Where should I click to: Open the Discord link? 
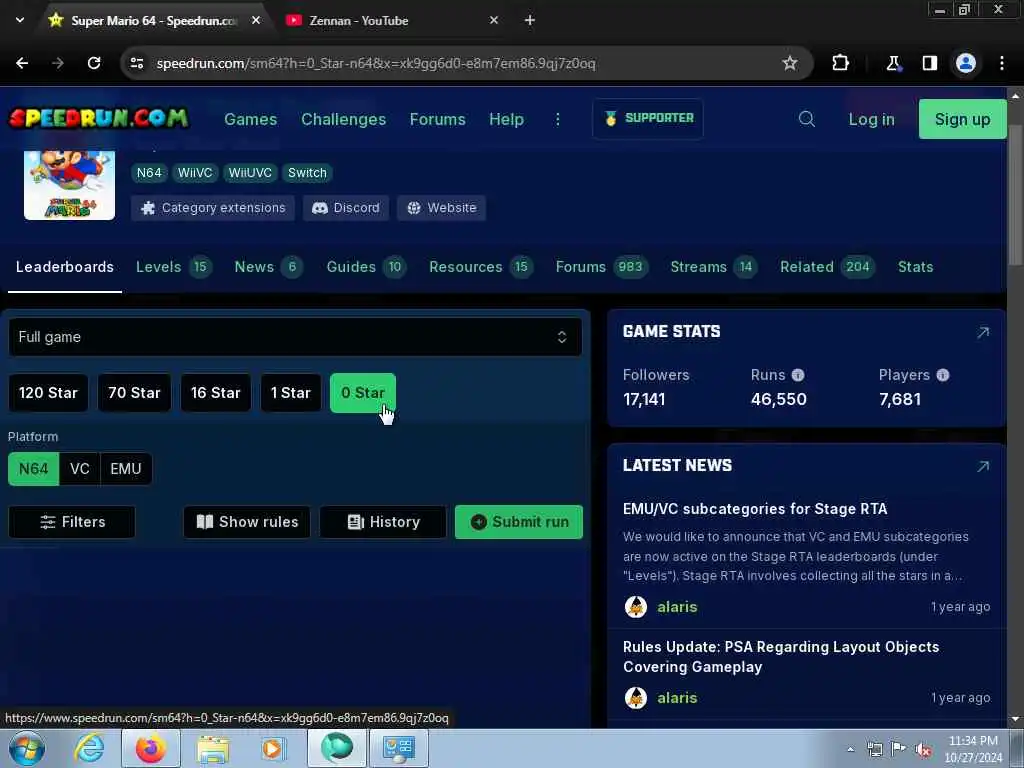pyautogui.click(x=345, y=208)
